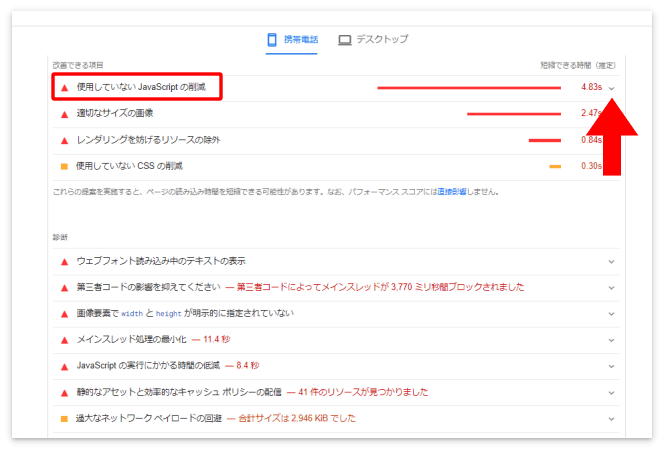Click the 11.4 秒 value text

click(216, 340)
